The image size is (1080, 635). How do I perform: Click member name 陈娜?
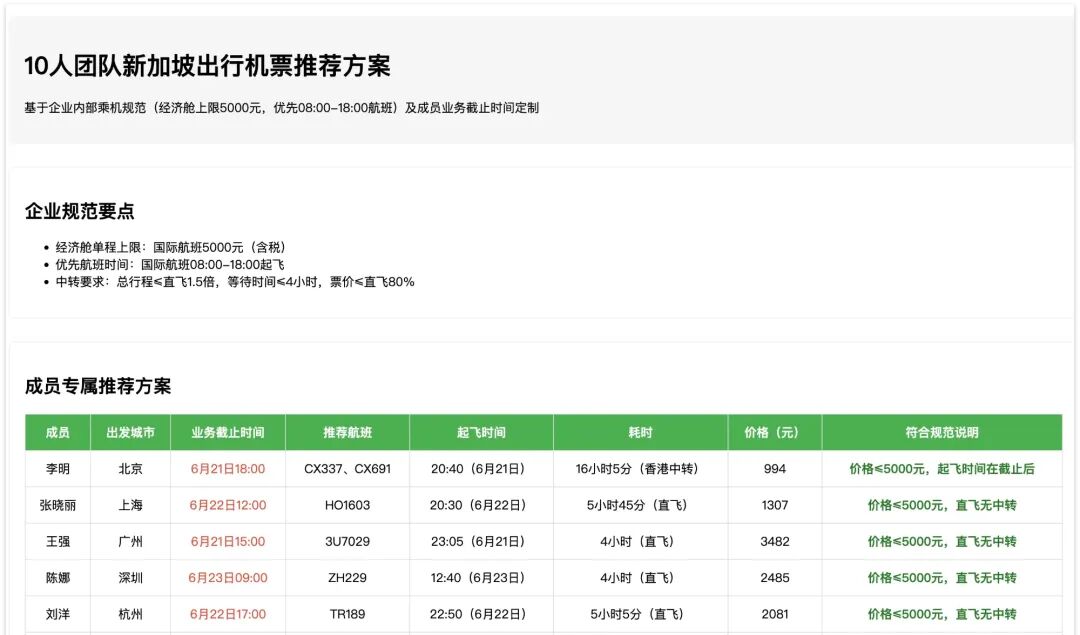pos(58,578)
